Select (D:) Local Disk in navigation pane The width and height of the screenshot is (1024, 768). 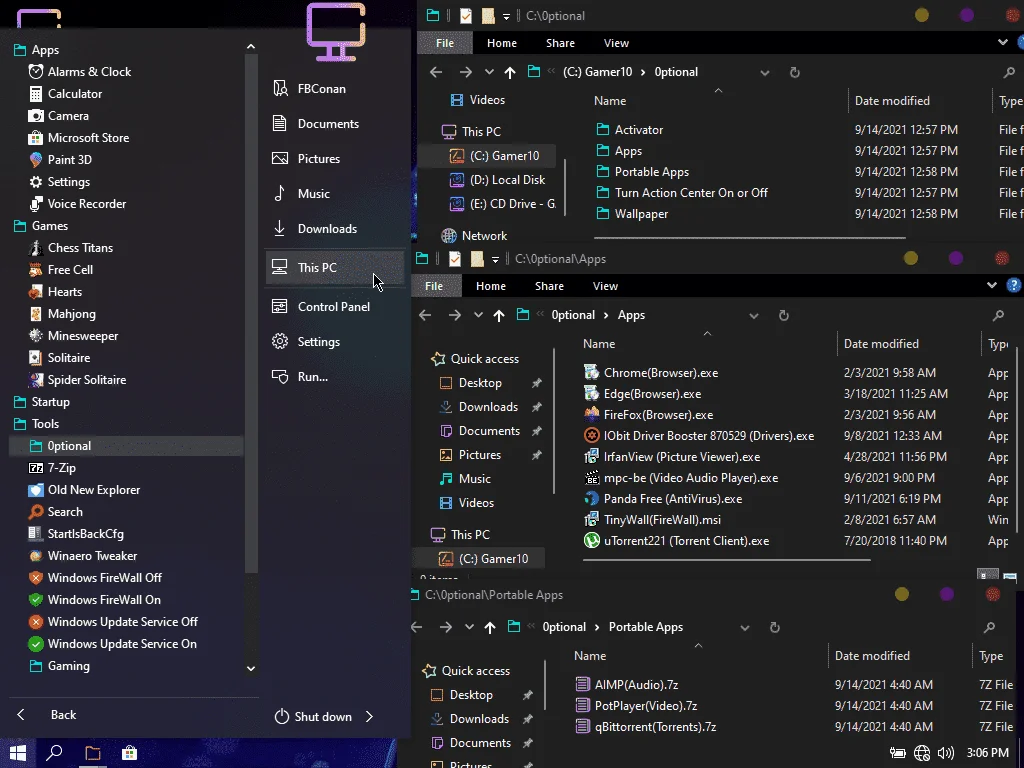[x=507, y=180]
